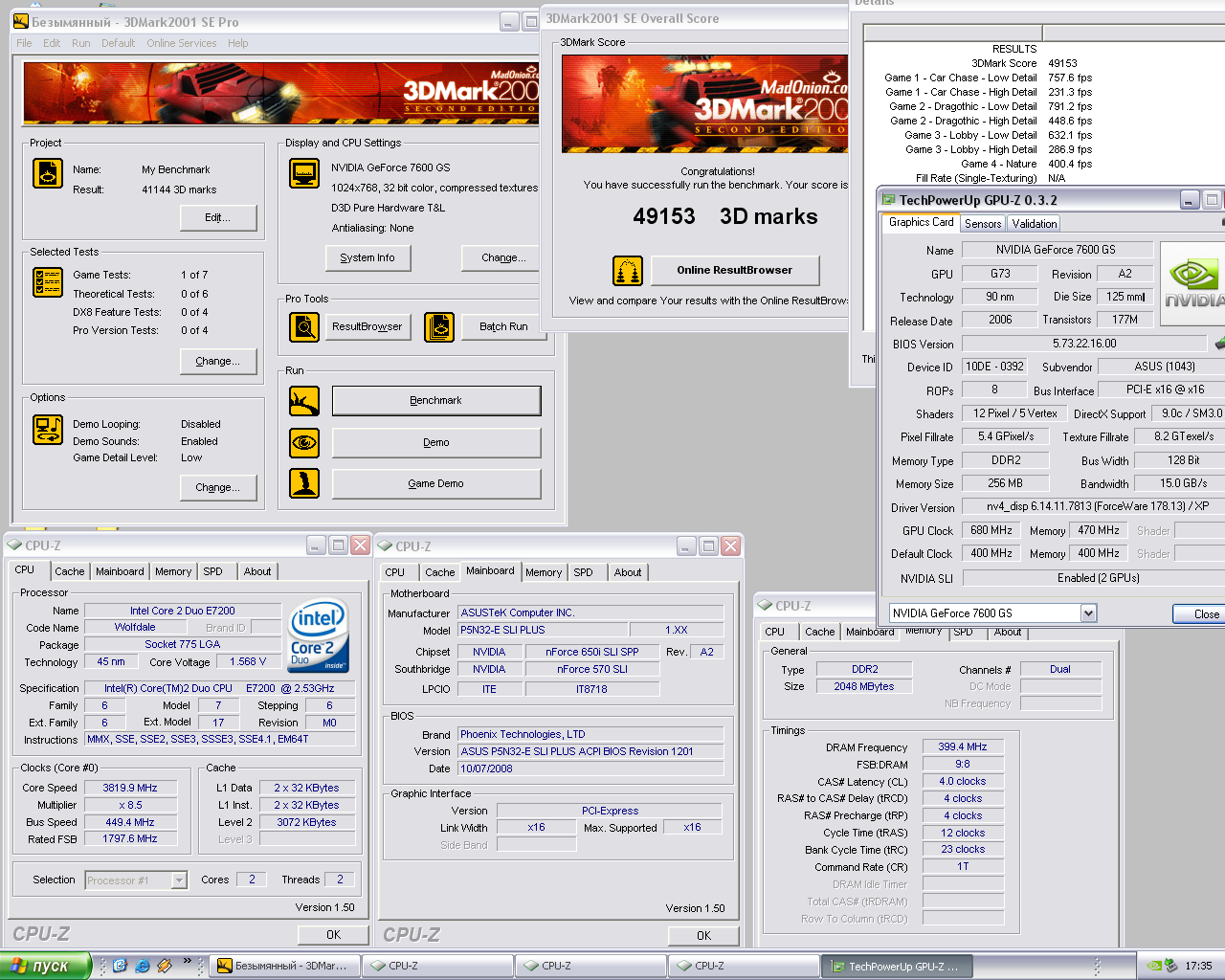Screen dimensions: 1225x980
Task: Click the Intel Core 2 Duo E7200 name field
Action: pyautogui.click(x=182, y=611)
